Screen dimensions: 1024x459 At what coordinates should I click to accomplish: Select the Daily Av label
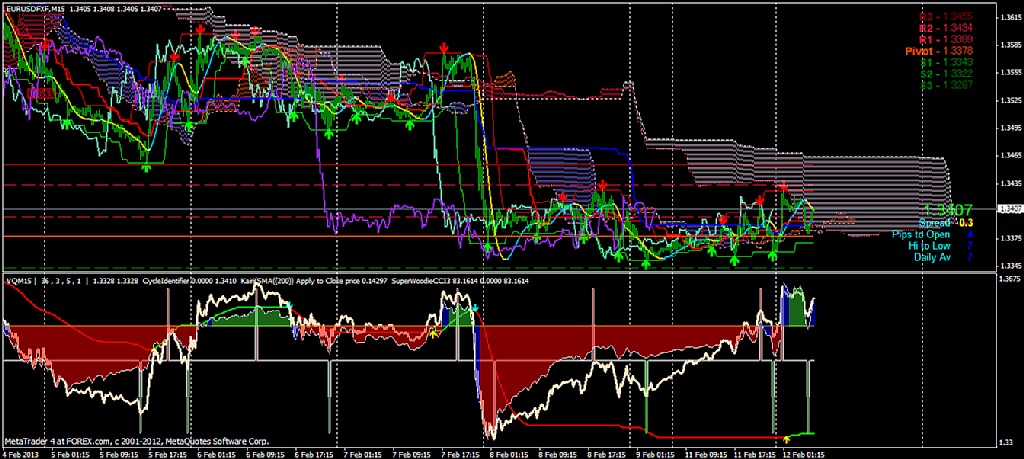[x=932, y=256]
